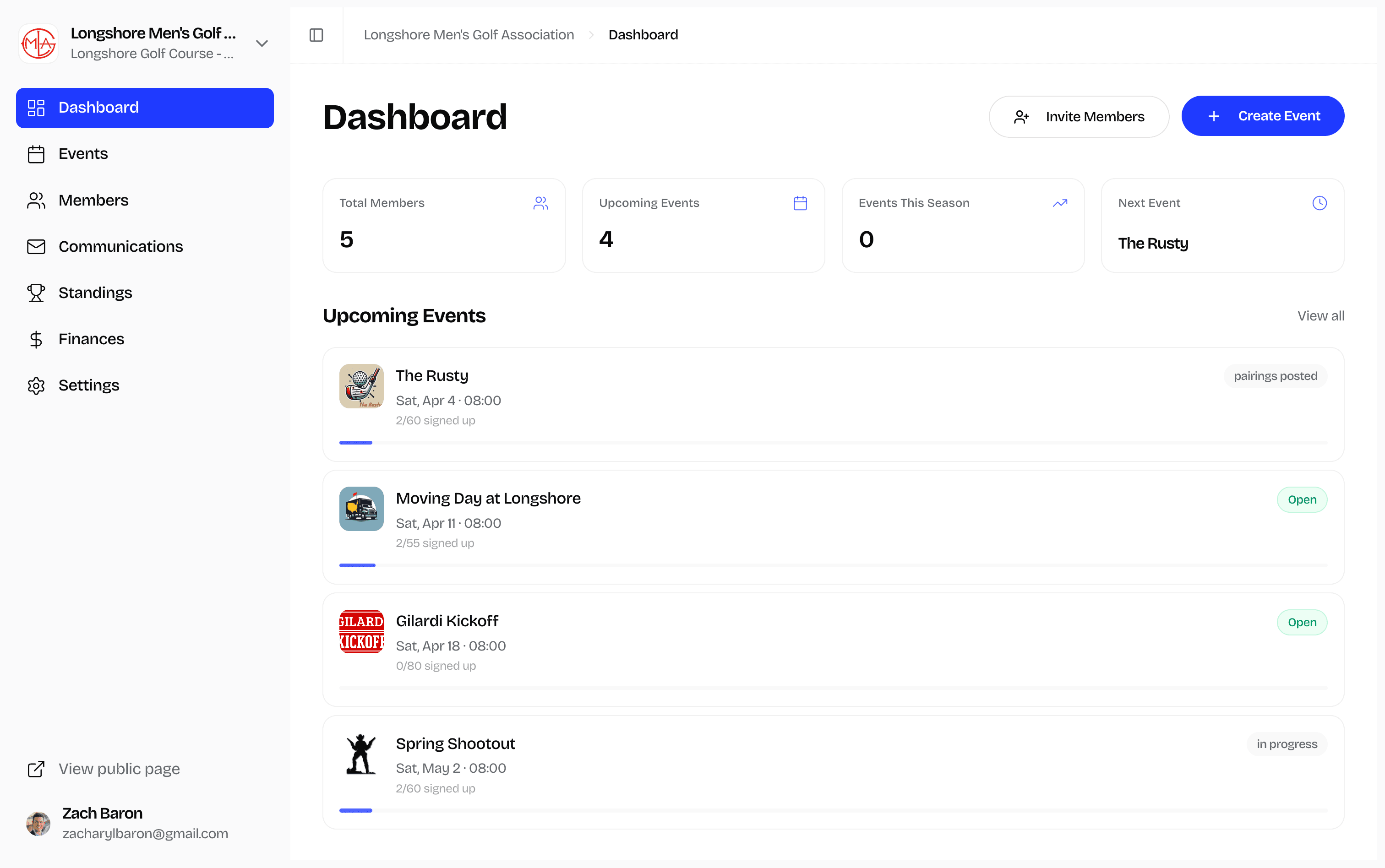Click the calendar icon on Upcoming Events card
Screen dimensions: 1385x868
click(800, 203)
